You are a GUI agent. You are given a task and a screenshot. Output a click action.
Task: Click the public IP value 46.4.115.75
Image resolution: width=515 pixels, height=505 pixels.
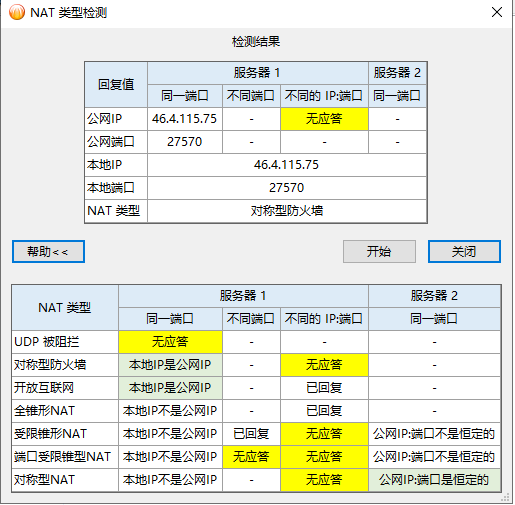tap(185, 119)
